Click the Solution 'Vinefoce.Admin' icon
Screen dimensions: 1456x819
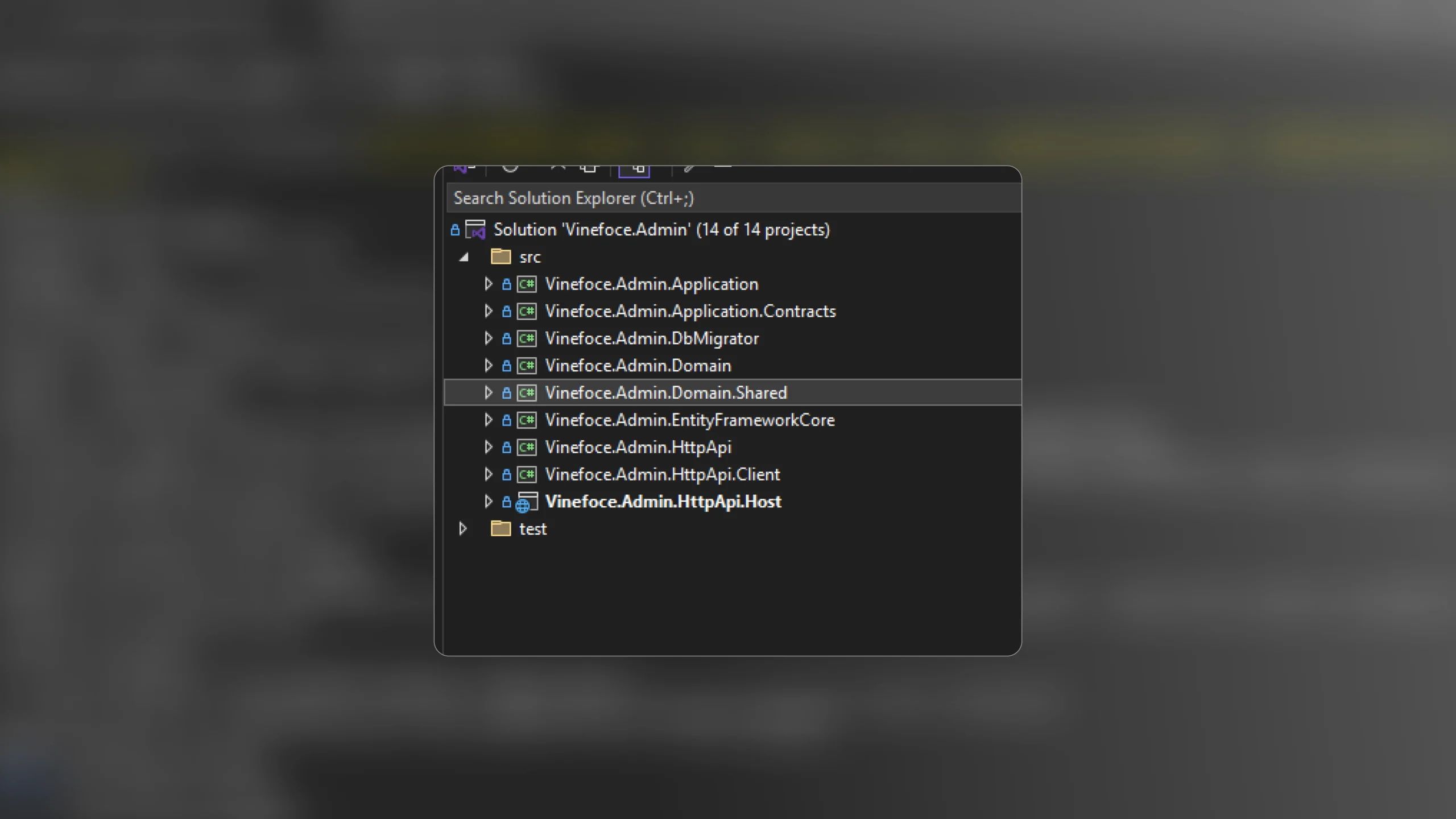[475, 230]
